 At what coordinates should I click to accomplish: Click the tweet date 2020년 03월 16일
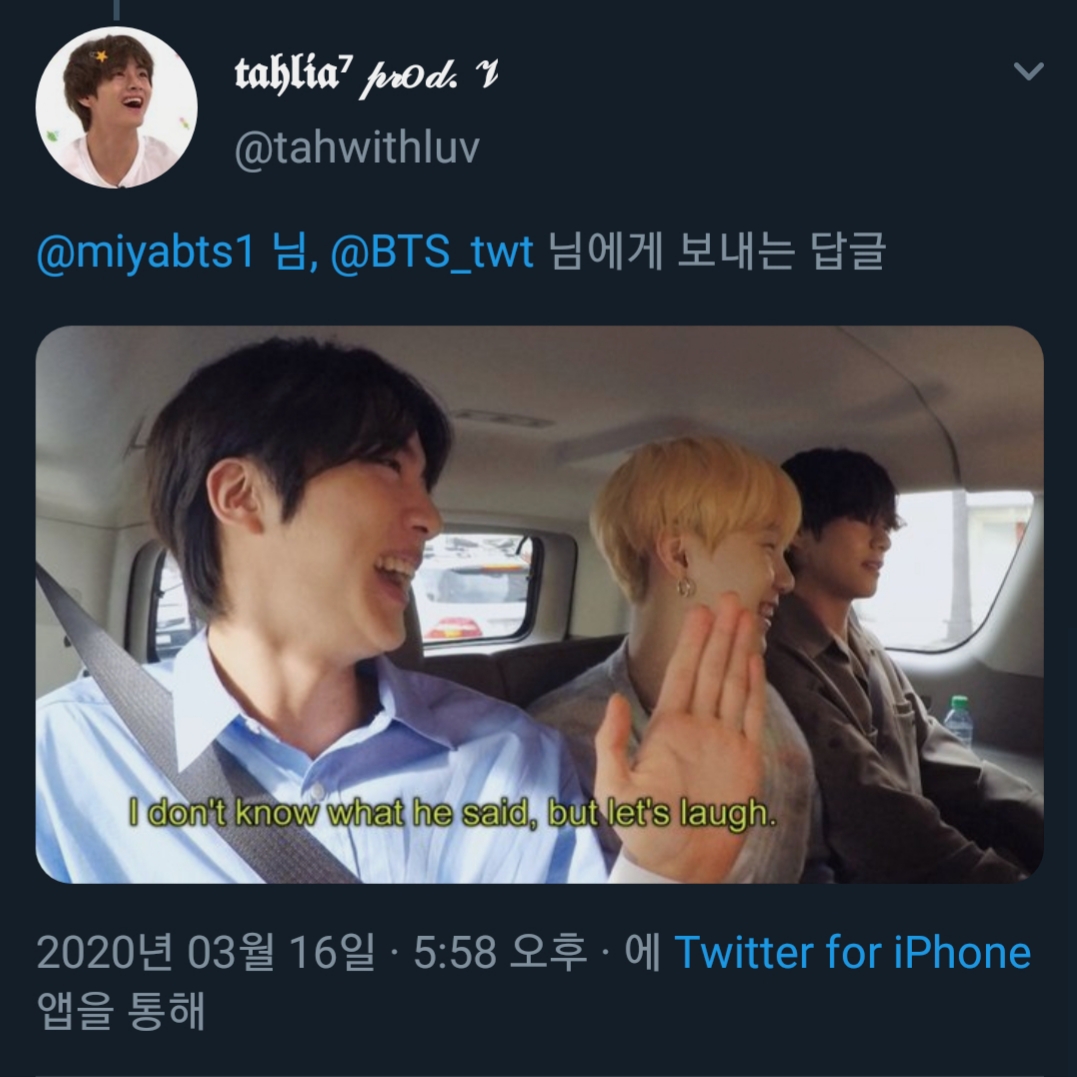click(x=204, y=952)
